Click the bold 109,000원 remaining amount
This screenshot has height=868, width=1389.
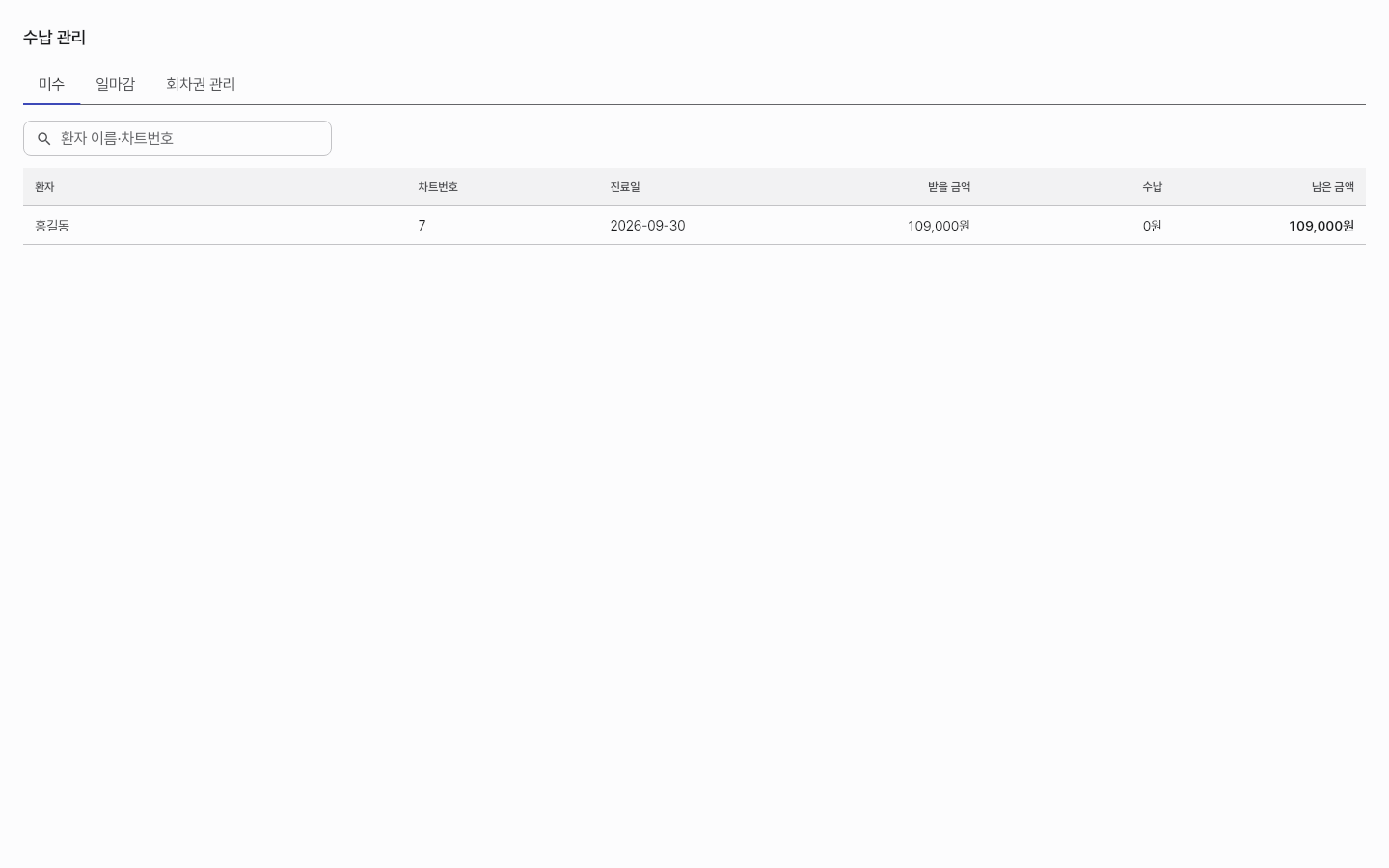1321,226
